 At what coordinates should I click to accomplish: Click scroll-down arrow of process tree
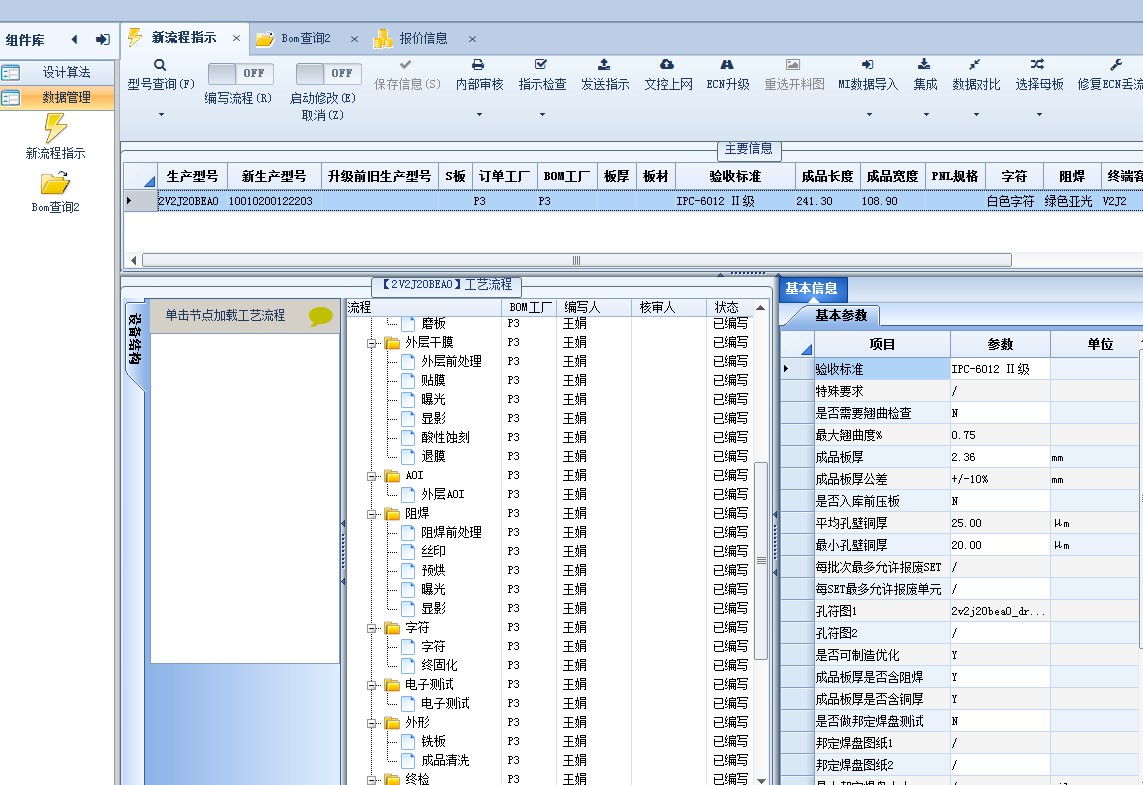pos(761,780)
